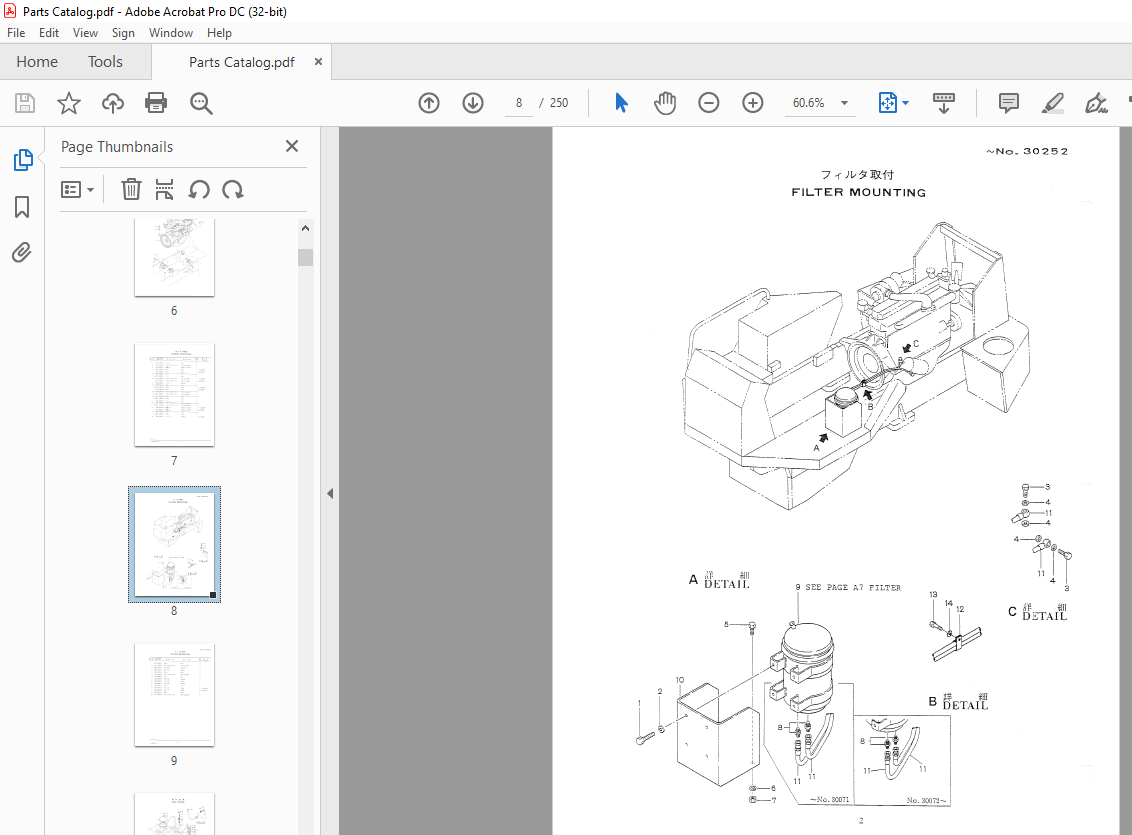Viewport: 1132px width, 835px height.
Task: Open the Sign document tool
Action: 1096,103
